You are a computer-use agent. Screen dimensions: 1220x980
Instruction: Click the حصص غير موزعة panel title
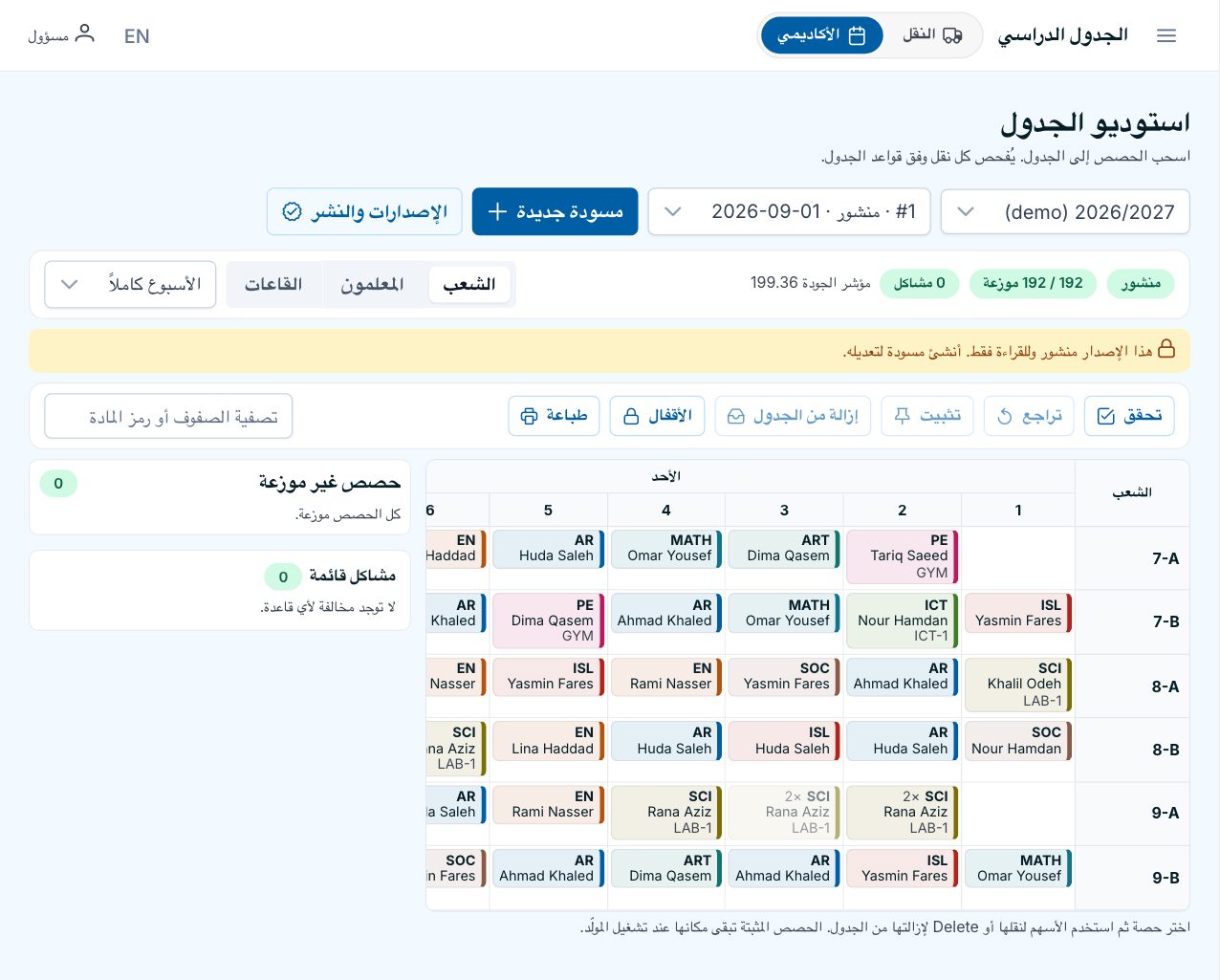329,483
